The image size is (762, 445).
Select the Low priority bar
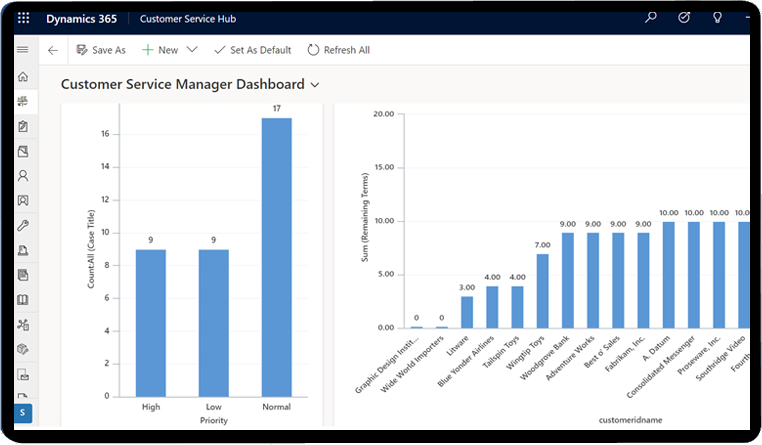point(213,323)
